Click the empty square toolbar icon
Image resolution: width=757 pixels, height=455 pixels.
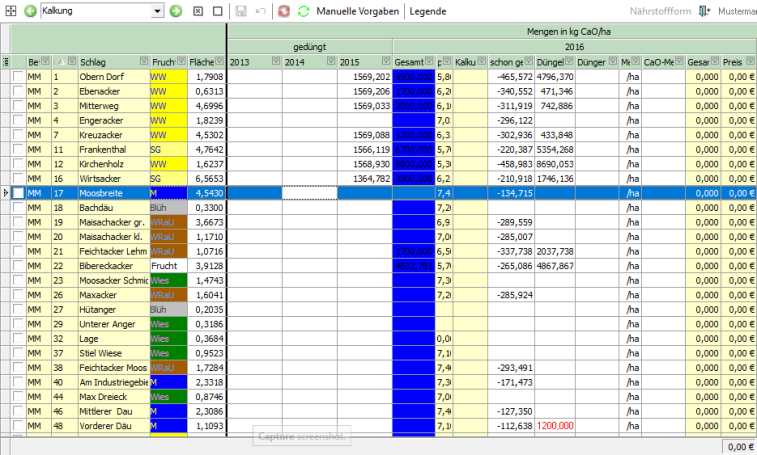[x=218, y=11]
